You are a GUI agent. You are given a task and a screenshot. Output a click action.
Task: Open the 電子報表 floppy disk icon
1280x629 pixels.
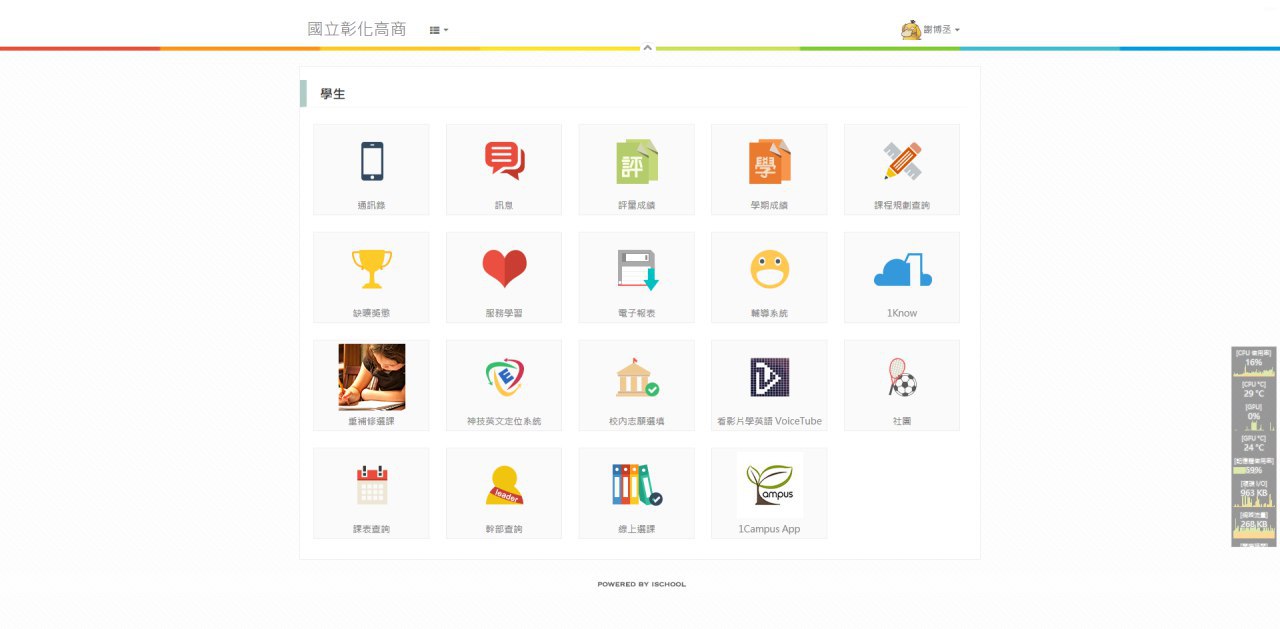pyautogui.click(x=636, y=270)
